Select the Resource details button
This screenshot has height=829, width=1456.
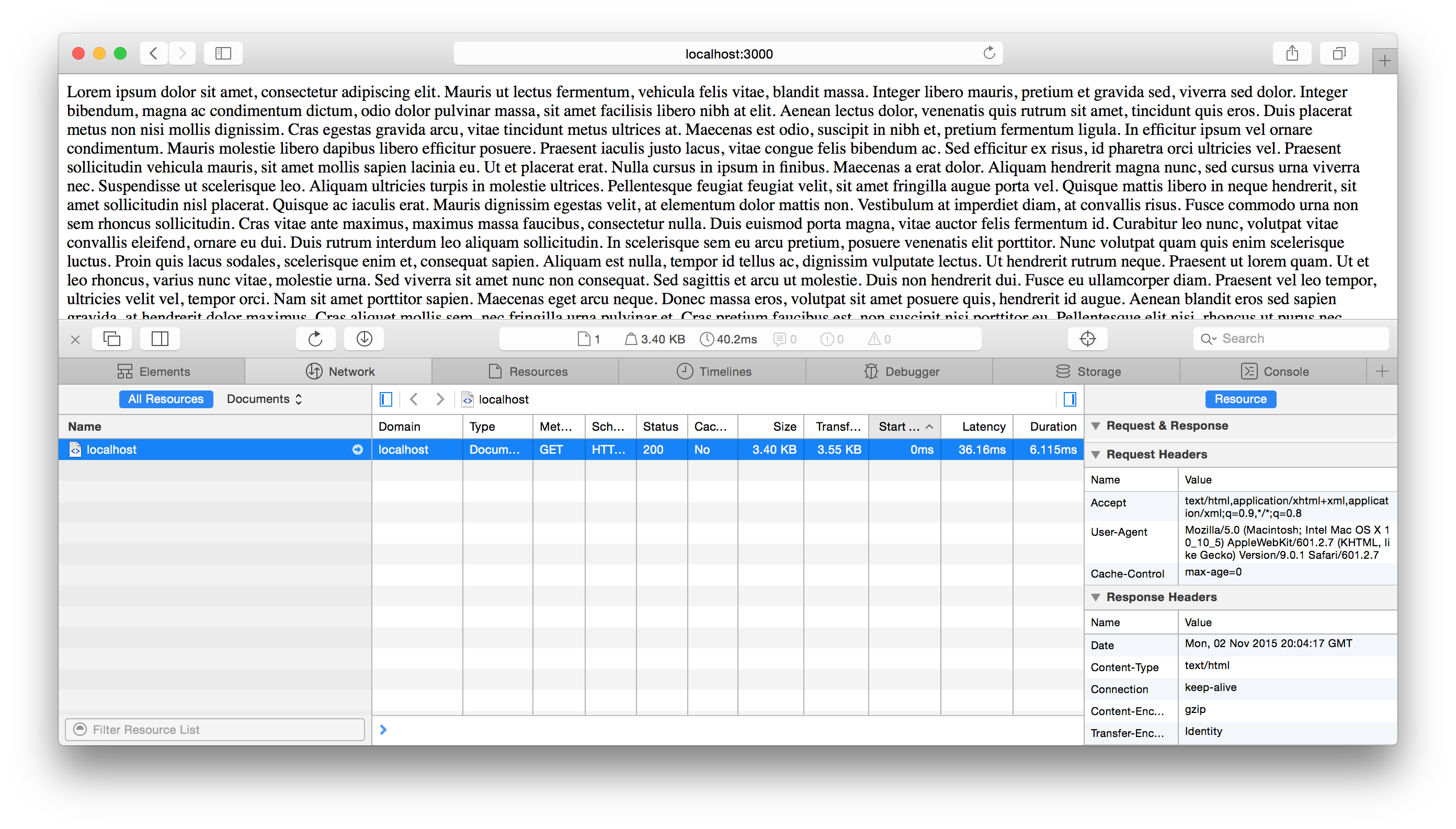pos(1240,399)
